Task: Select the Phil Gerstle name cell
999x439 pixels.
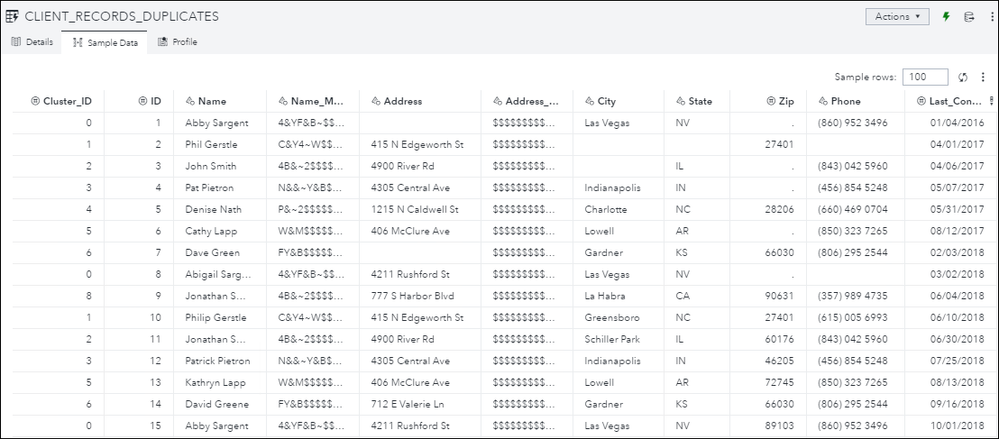Action: [220, 145]
